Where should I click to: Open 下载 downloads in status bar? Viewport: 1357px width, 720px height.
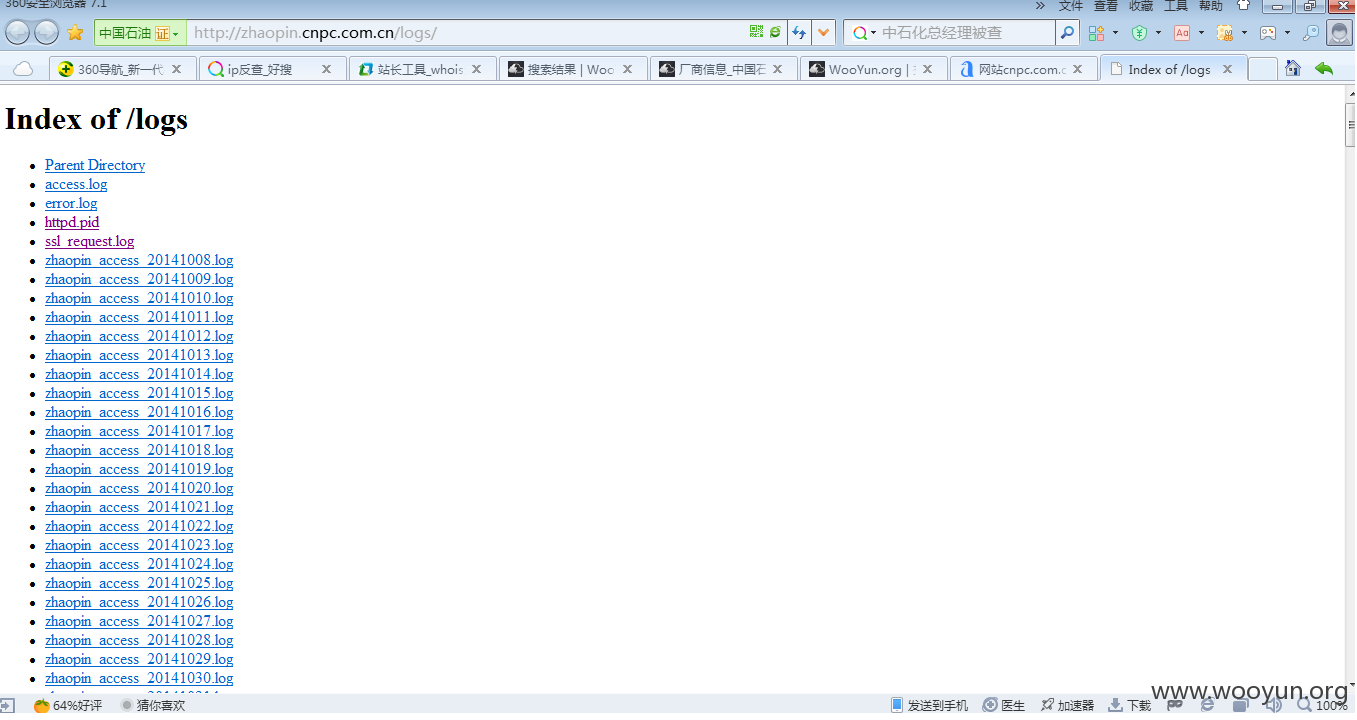[x=1129, y=705]
